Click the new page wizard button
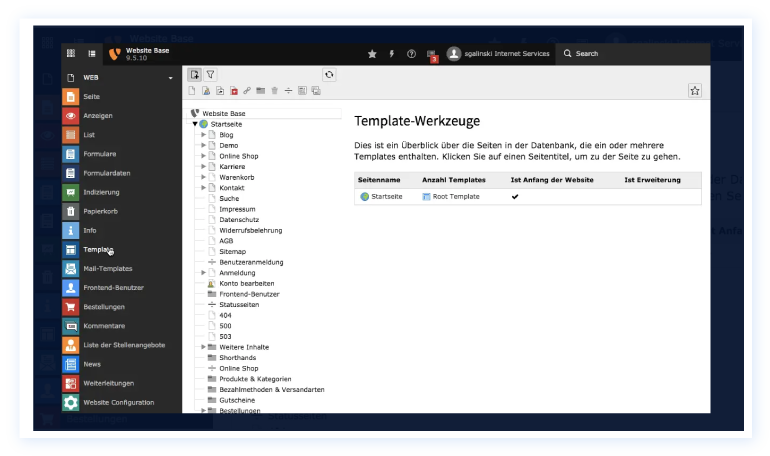The width and height of the screenshot is (770, 456). (x=195, y=75)
